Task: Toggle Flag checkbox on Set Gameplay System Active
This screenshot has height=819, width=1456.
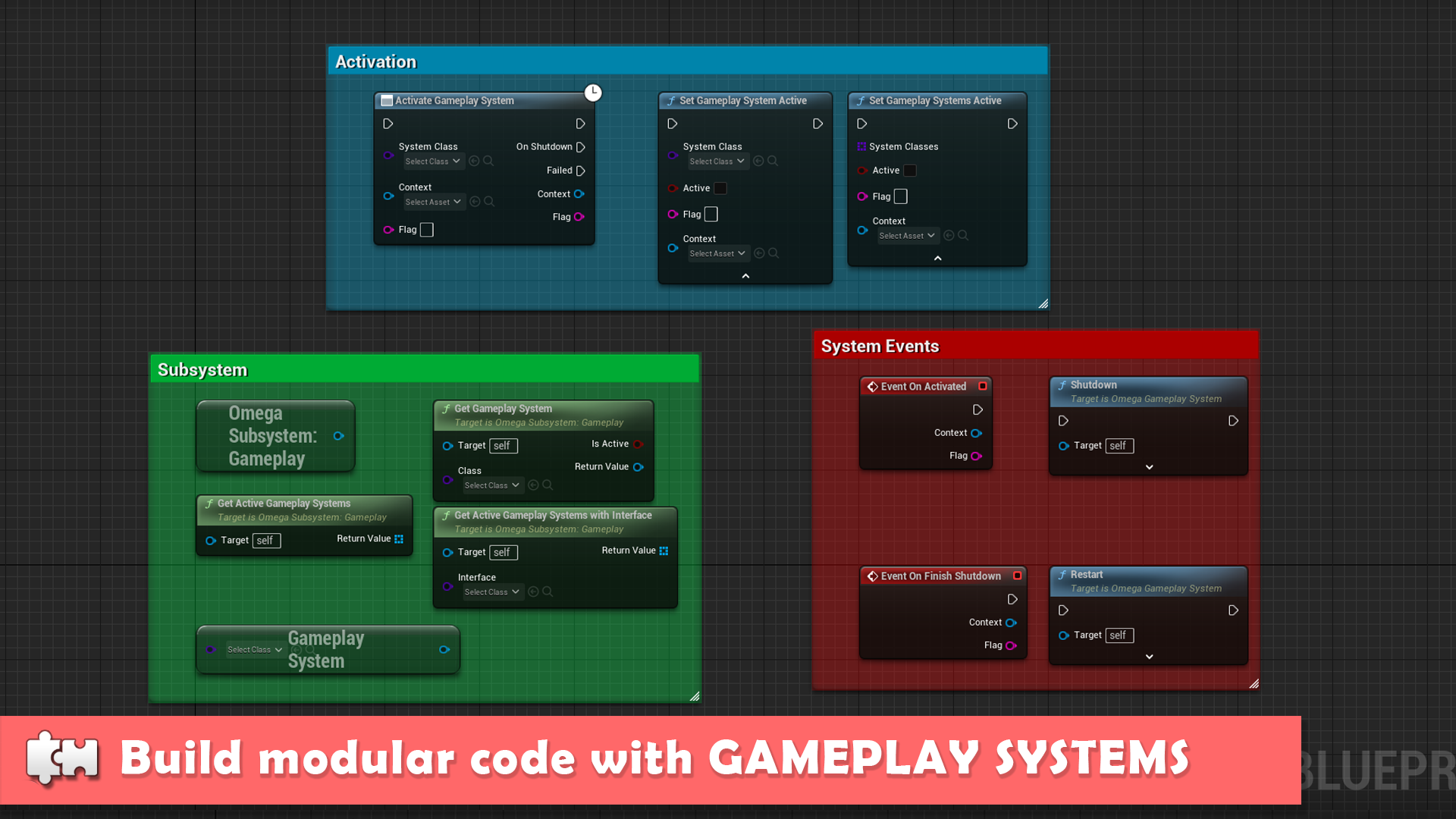Action: click(711, 215)
